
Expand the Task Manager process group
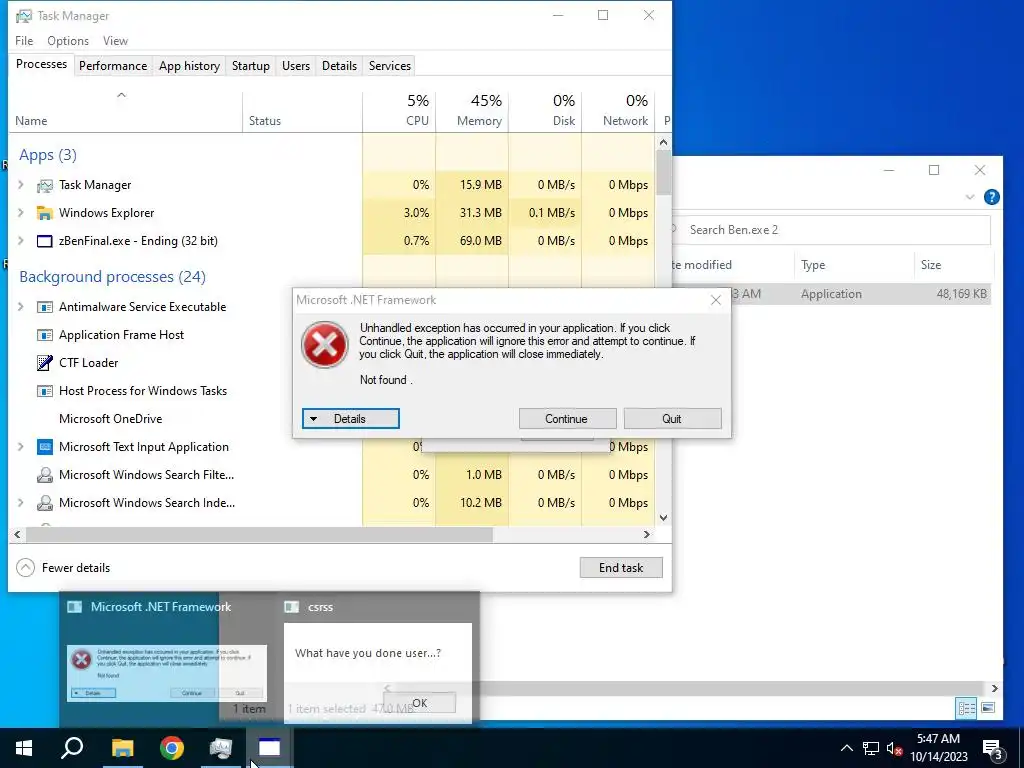[20, 185]
